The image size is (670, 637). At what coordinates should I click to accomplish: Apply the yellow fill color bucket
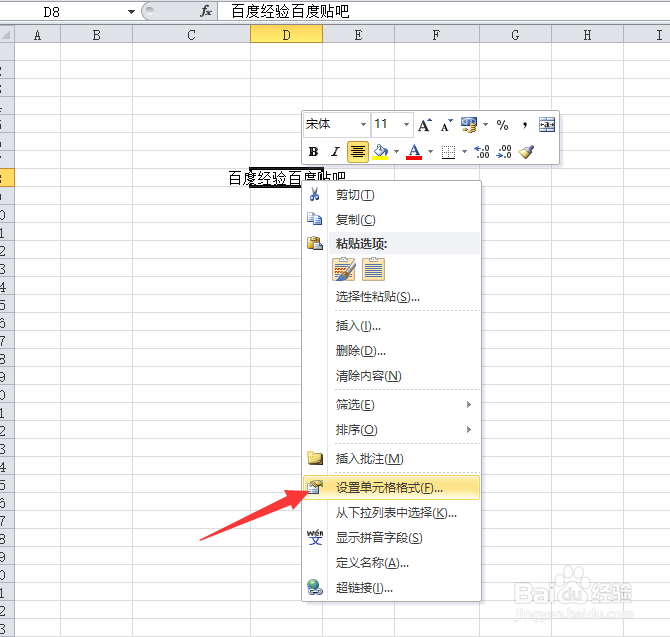pos(380,152)
